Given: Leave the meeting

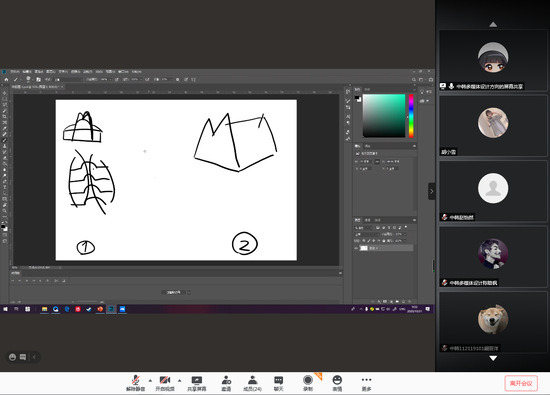Looking at the screenshot, I should coord(521,383).
